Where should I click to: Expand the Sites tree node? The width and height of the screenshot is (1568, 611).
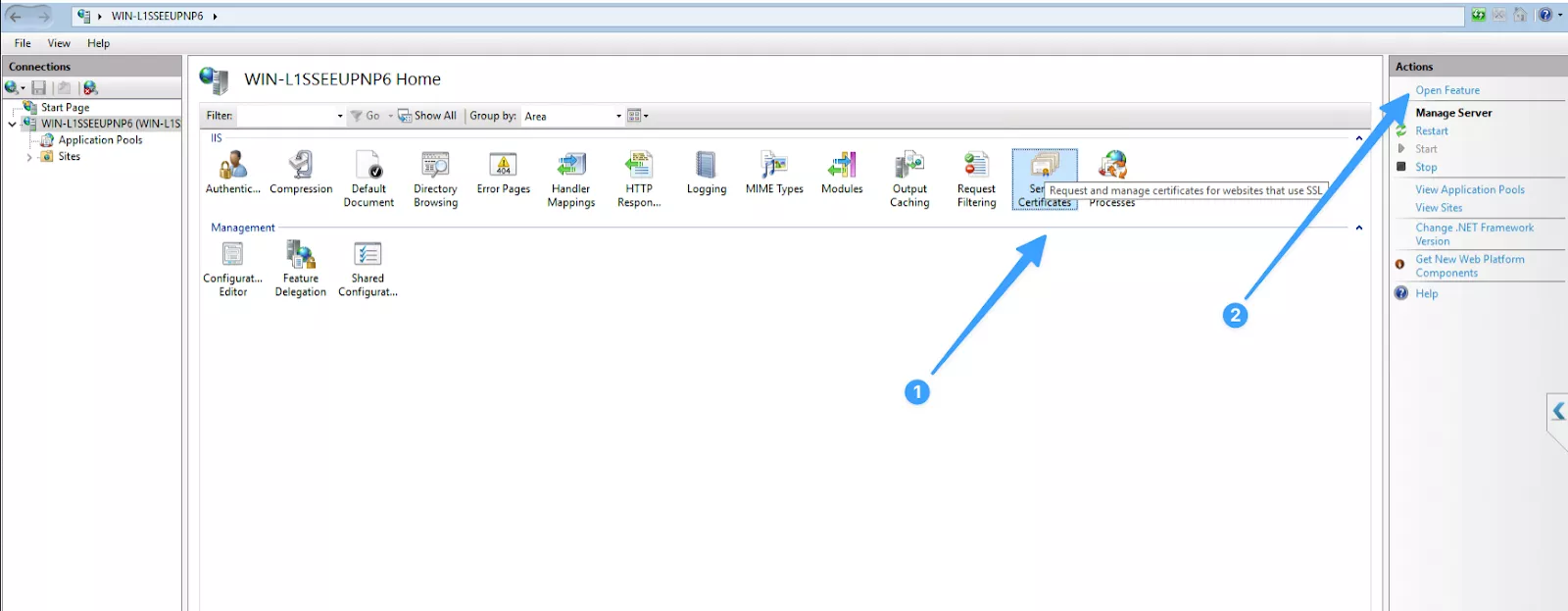click(29, 157)
